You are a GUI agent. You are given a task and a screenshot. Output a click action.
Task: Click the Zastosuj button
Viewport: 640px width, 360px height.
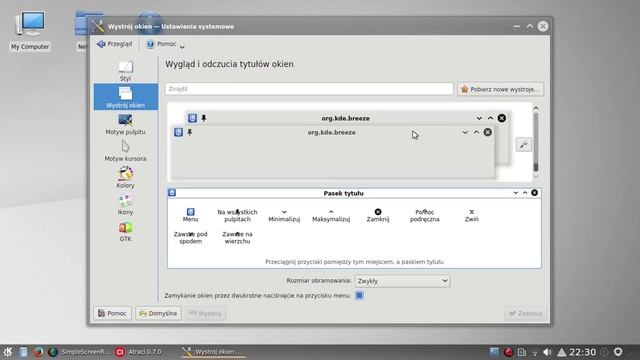(526, 313)
